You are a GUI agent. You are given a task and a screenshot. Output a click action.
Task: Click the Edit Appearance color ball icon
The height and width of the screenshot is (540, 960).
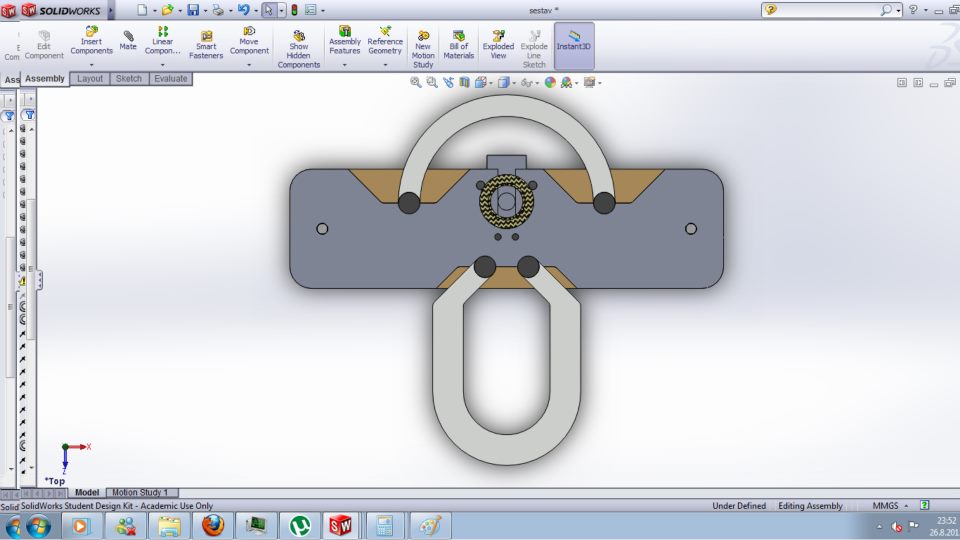[550, 83]
